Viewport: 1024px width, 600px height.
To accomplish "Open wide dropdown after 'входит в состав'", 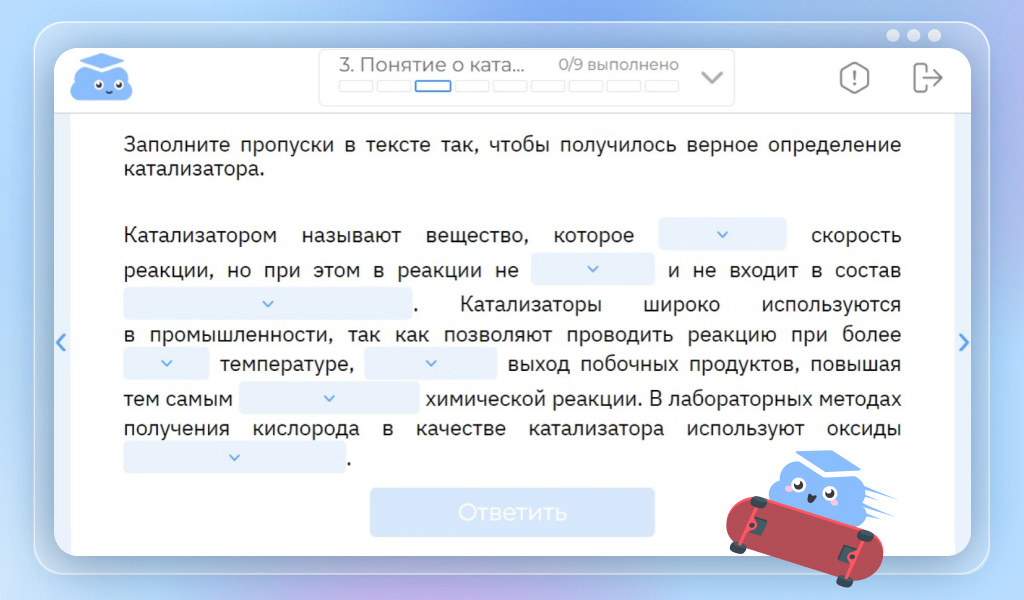I will coord(268,304).
